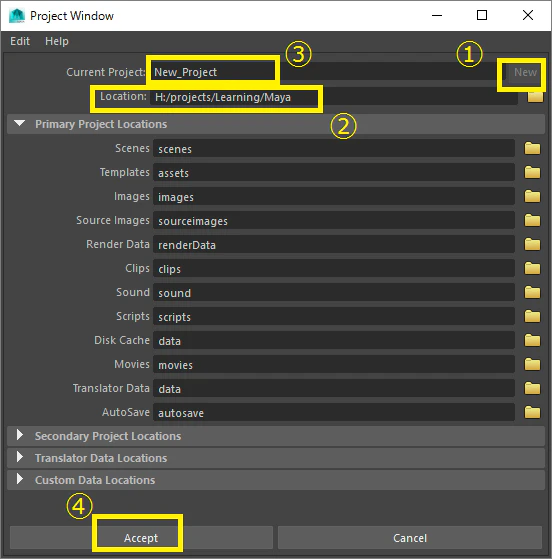Minimize the Project Window

[x=437, y=15]
